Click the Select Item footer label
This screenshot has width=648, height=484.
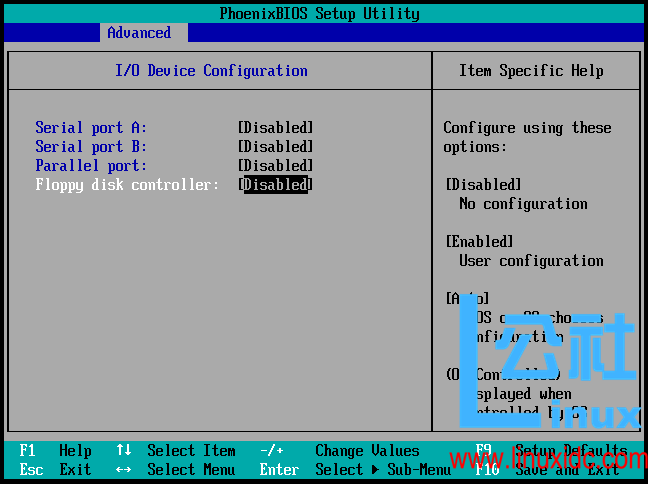pos(191,451)
